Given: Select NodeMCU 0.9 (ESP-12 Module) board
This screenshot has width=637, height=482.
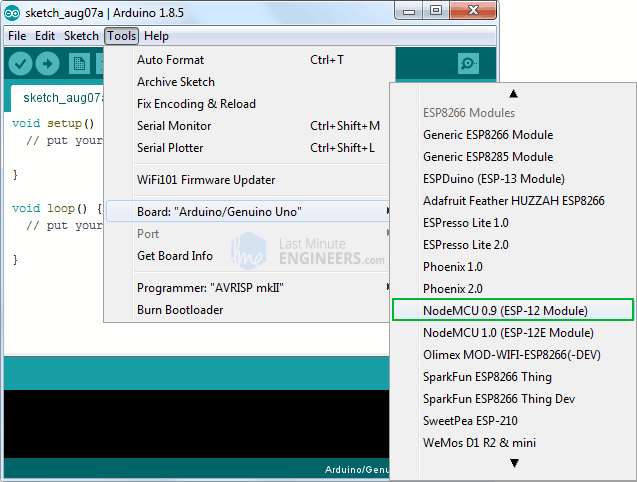Looking at the screenshot, I should [513, 310].
